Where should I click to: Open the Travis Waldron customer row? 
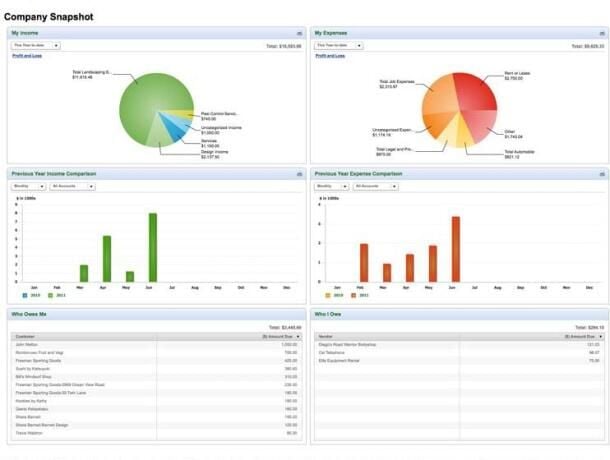click(156, 433)
